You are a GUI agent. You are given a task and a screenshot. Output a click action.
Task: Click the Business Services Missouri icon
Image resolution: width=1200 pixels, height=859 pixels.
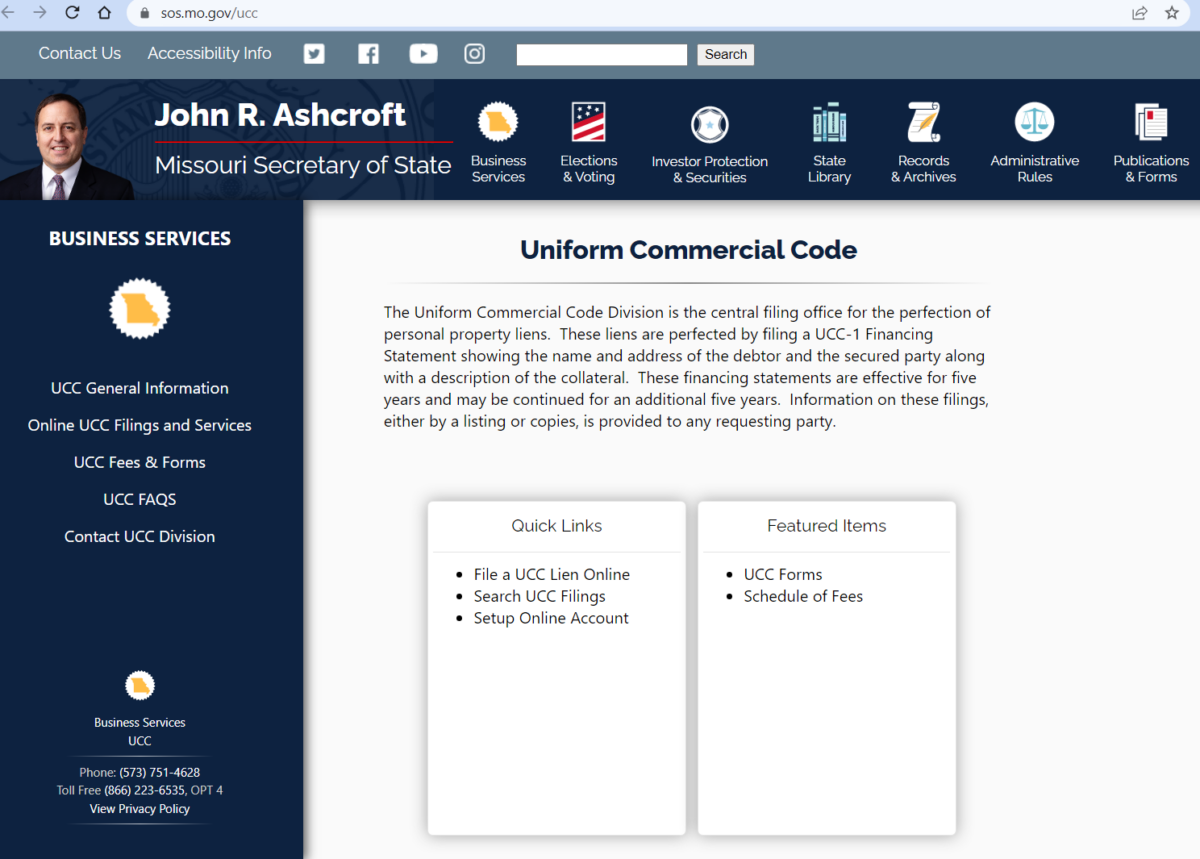pyautogui.click(x=498, y=124)
